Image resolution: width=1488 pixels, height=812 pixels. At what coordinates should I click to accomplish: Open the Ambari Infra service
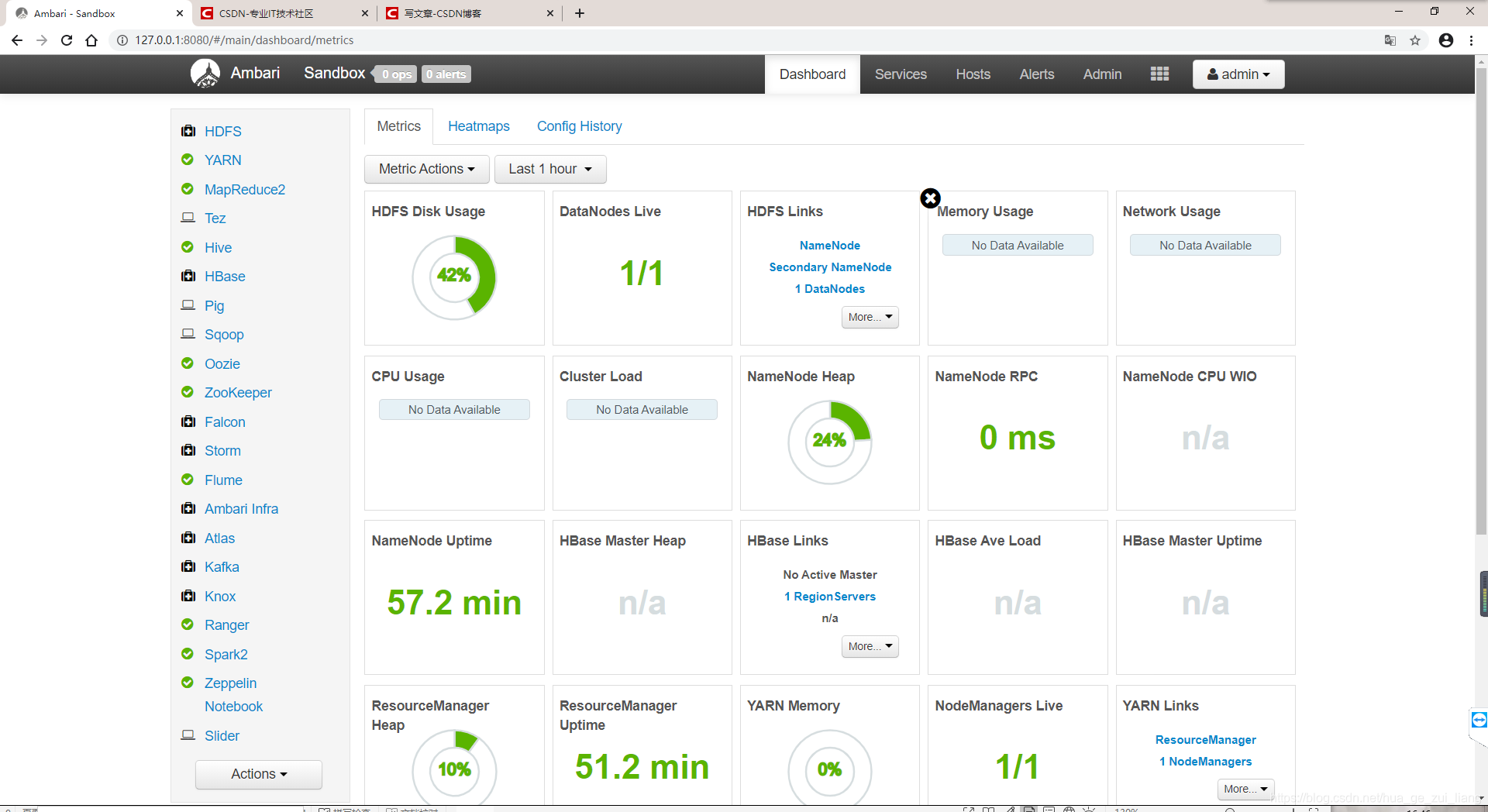click(x=241, y=509)
